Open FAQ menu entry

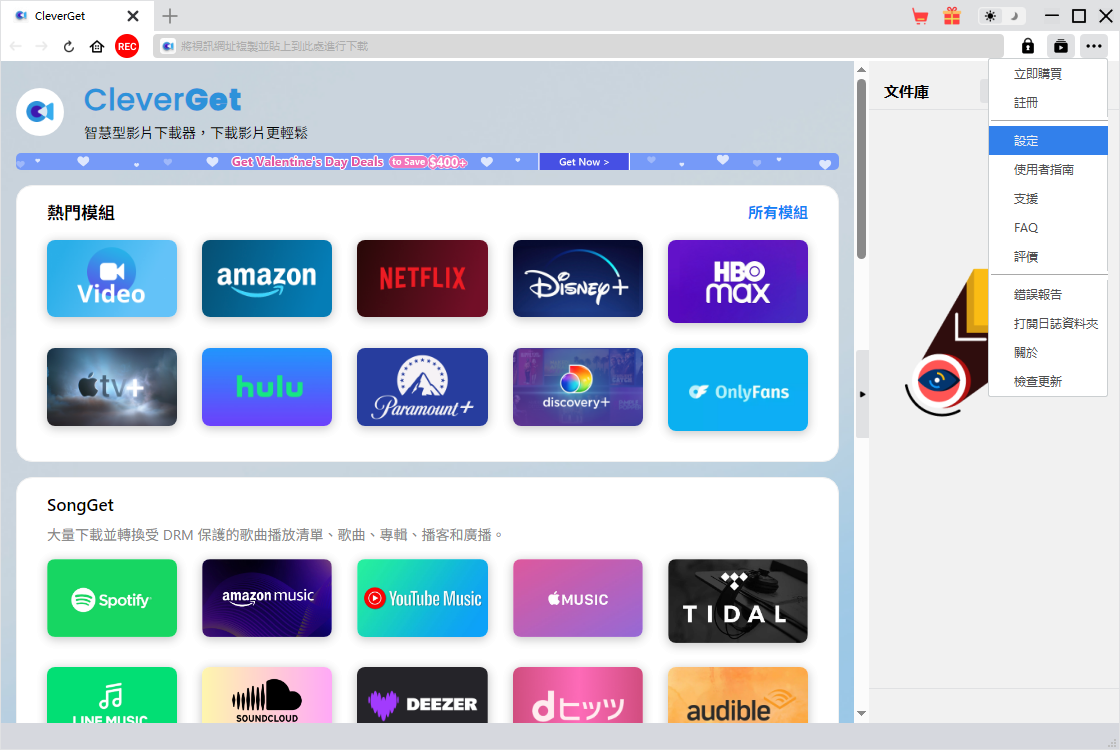[x=1048, y=228]
